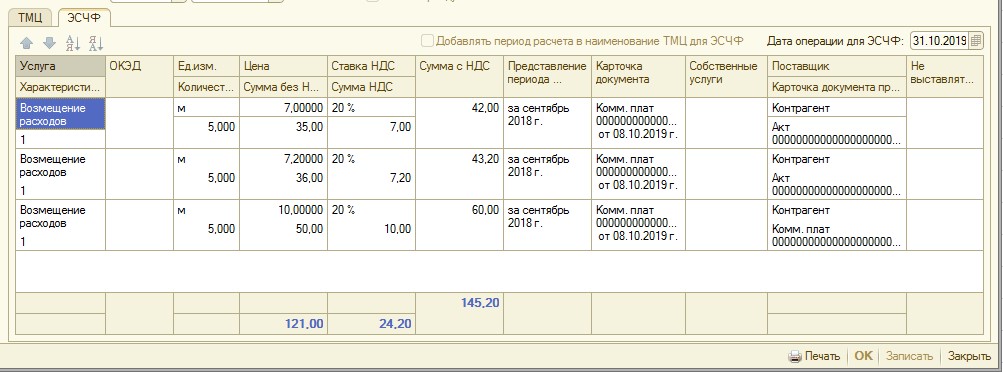
Task: Edit the date field 31.10.2019
Action: [939, 41]
